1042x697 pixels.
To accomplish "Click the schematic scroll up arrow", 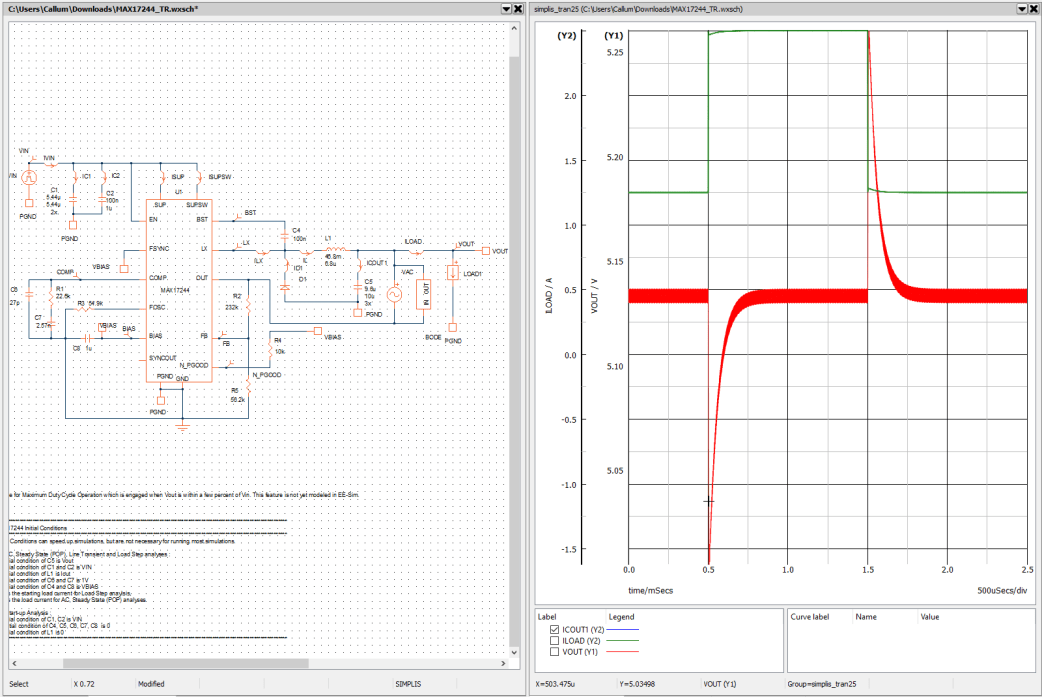I will click(514, 29).
